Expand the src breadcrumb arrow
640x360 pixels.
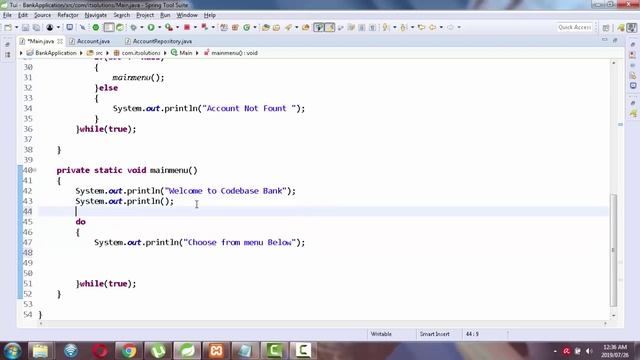107,53
